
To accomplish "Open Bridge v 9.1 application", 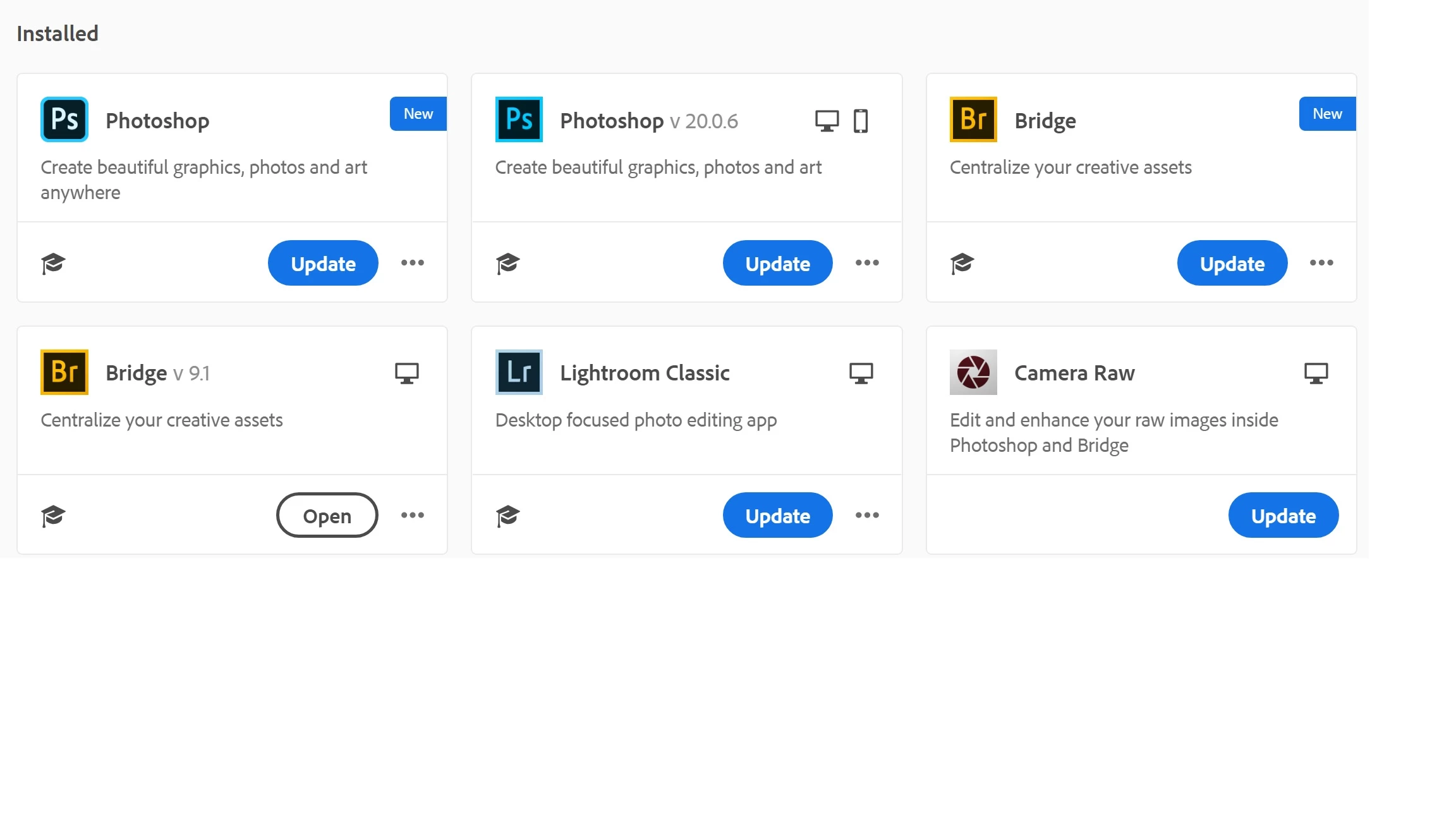I will coord(327,516).
